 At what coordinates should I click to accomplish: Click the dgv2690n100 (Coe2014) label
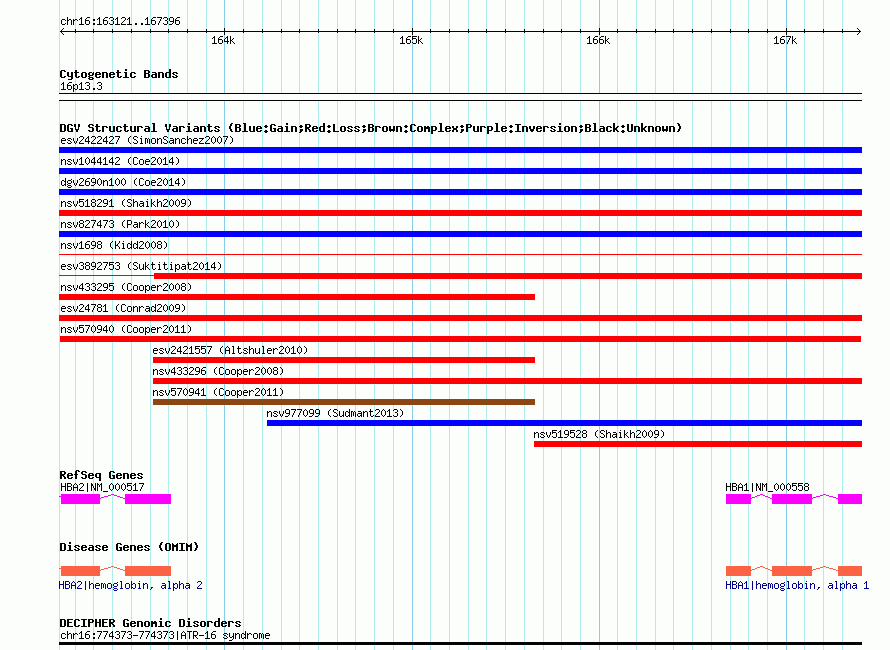[123, 182]
